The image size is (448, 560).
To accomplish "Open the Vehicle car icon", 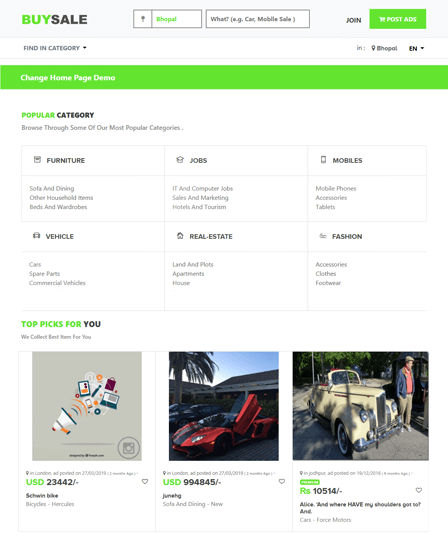I will (36, 236).
